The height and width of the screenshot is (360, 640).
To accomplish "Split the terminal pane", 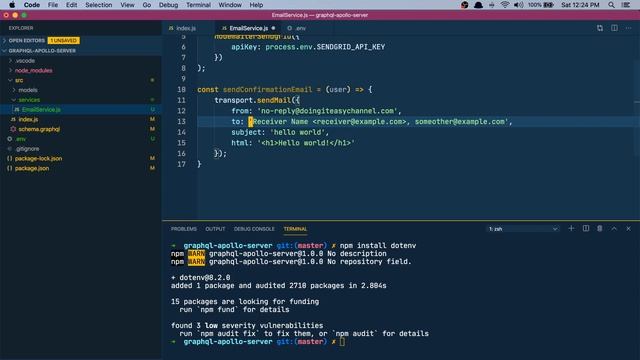I will pyautogui.click(x=586, y=229).
